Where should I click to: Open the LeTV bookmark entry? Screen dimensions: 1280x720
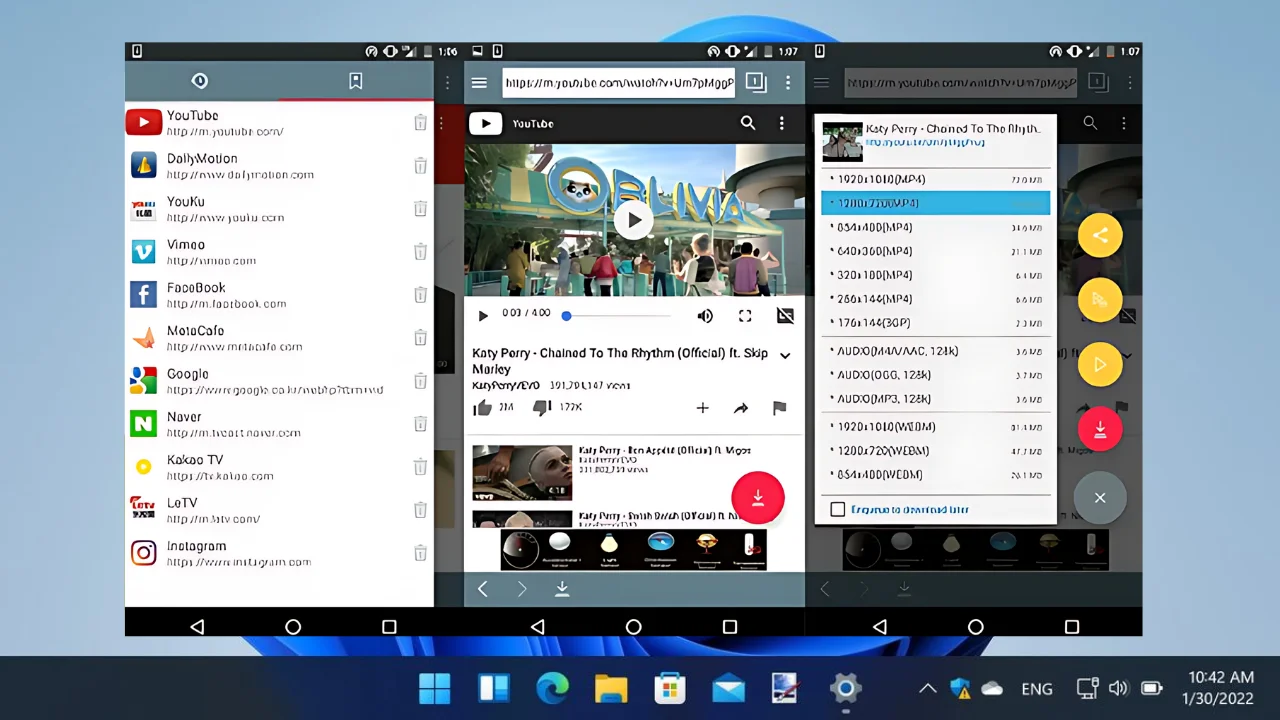[279, 510]
